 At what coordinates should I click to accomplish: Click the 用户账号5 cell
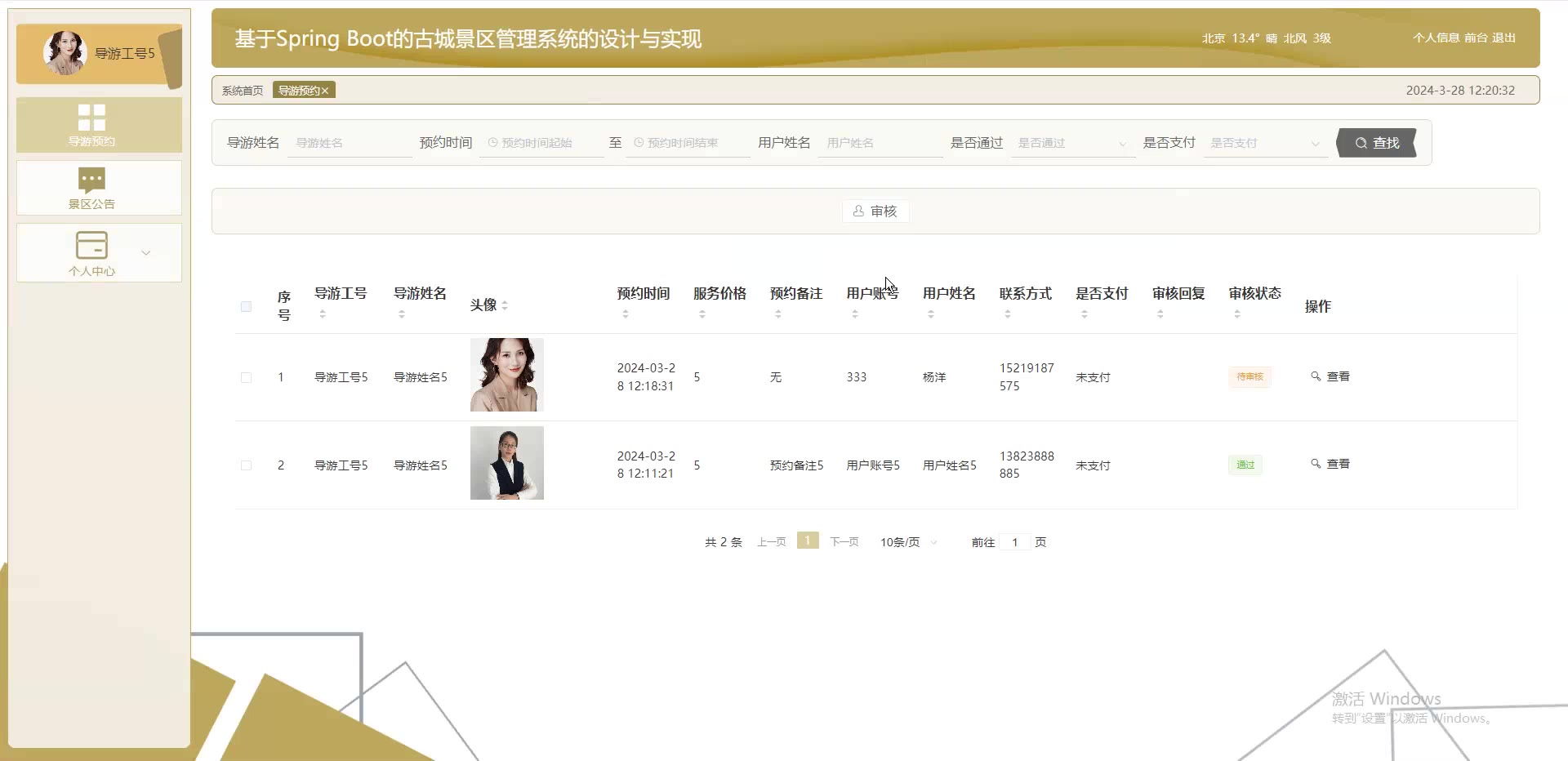point(873,465)
